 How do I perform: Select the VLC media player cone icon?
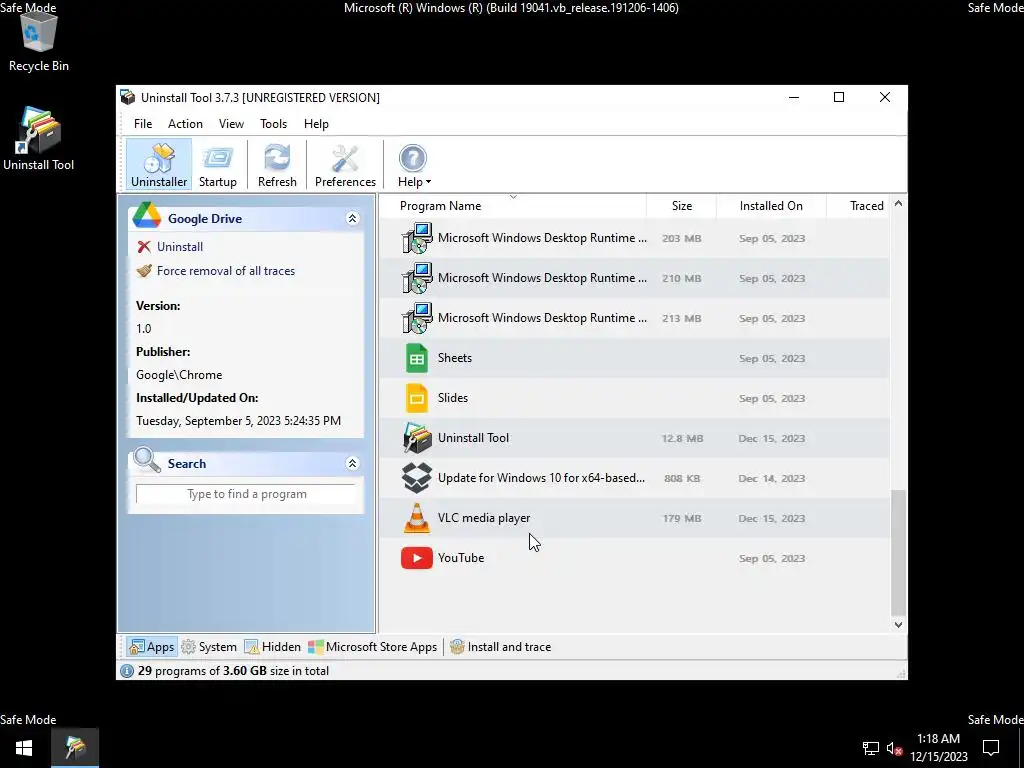pos(417,518)
